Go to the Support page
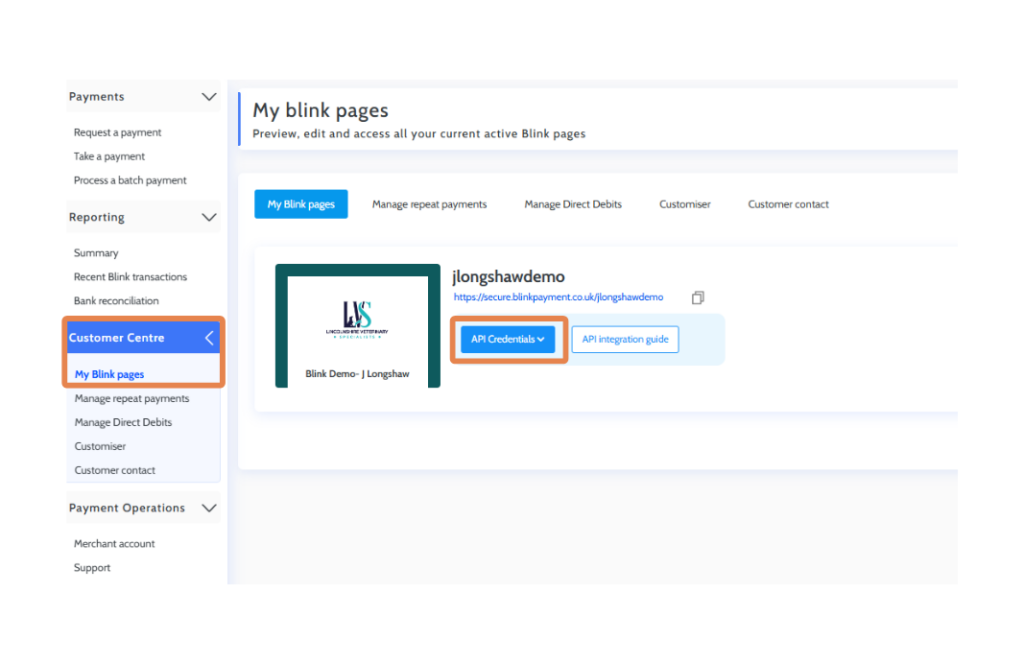Screen dimensions: 1024x664 point(92,568)
